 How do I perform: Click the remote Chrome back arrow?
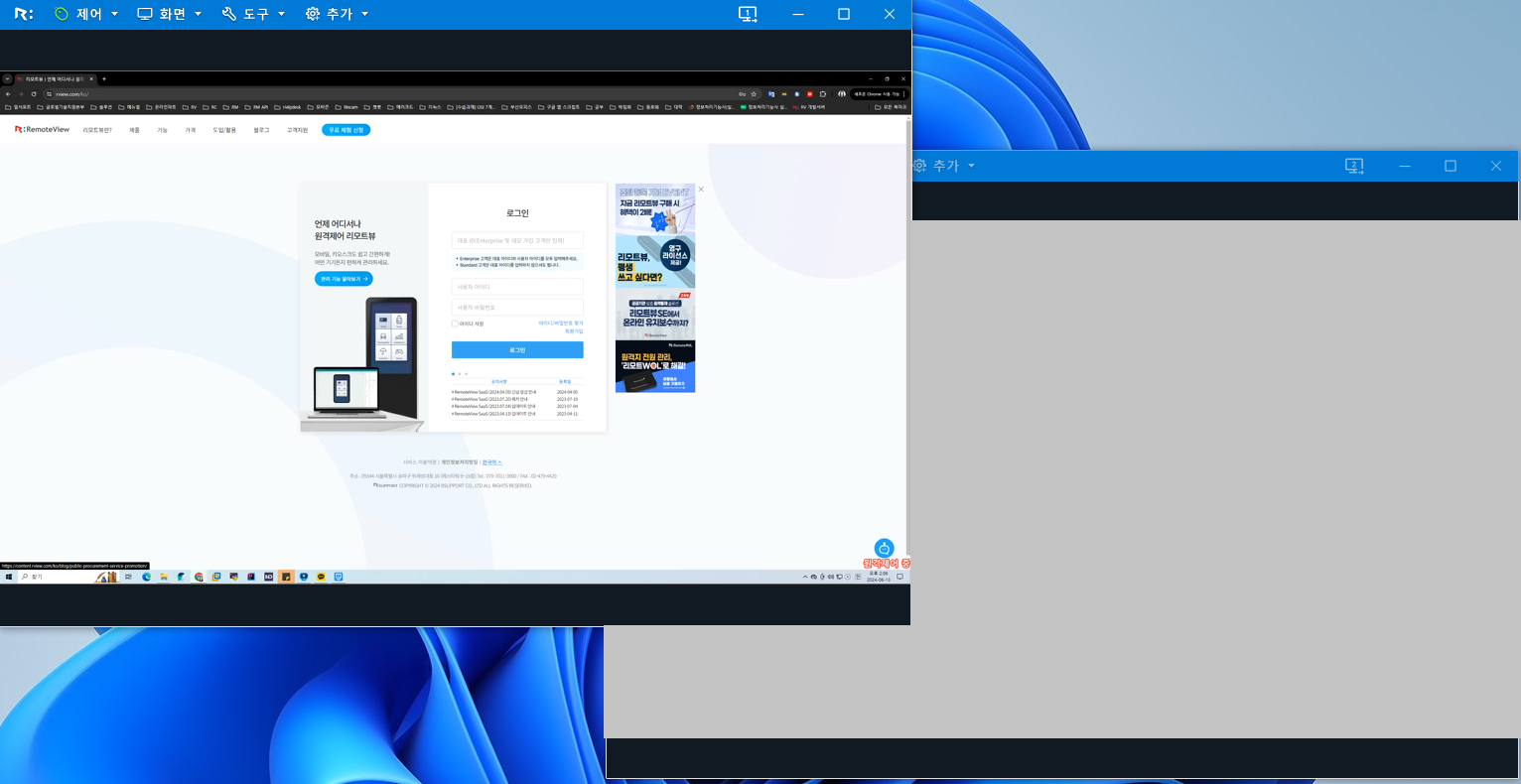tap(8, 94)
